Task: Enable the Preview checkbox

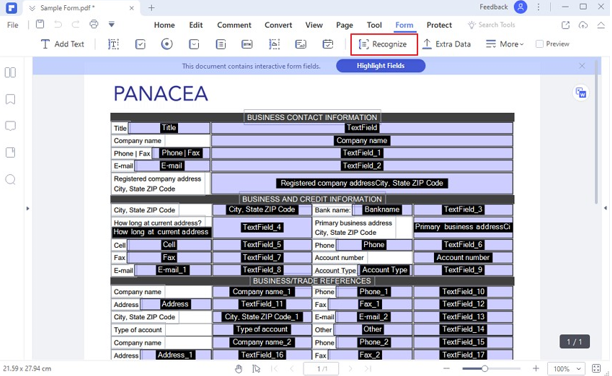Action: click(539, 44)
